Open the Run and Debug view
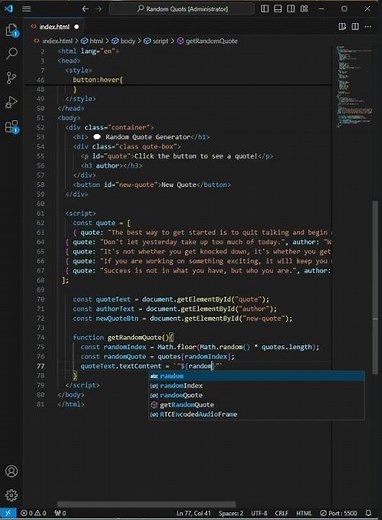 point(12,102)
